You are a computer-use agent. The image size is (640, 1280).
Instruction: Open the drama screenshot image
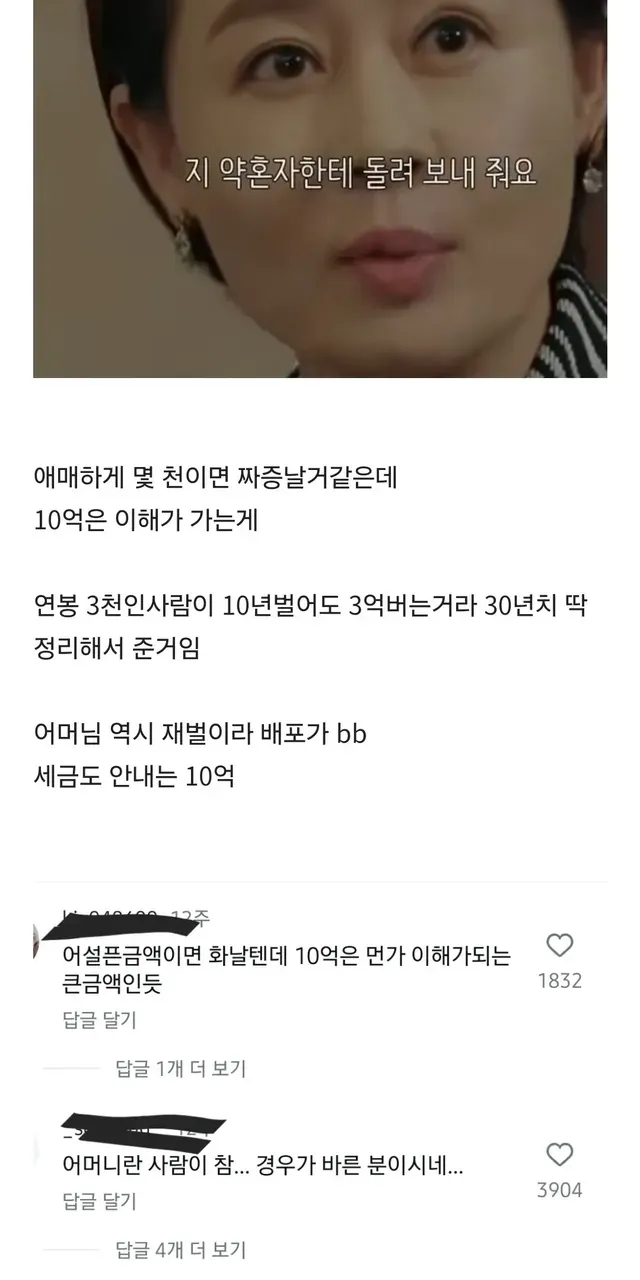pos(320,189)
